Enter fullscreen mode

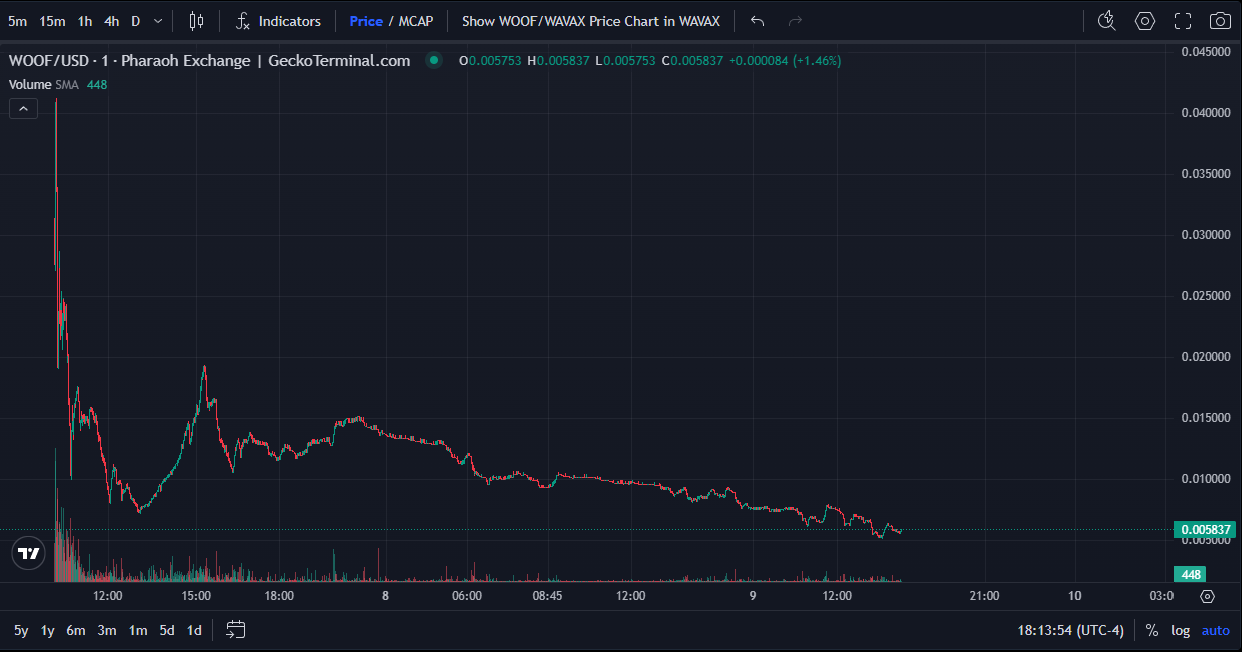[1183, 21]
